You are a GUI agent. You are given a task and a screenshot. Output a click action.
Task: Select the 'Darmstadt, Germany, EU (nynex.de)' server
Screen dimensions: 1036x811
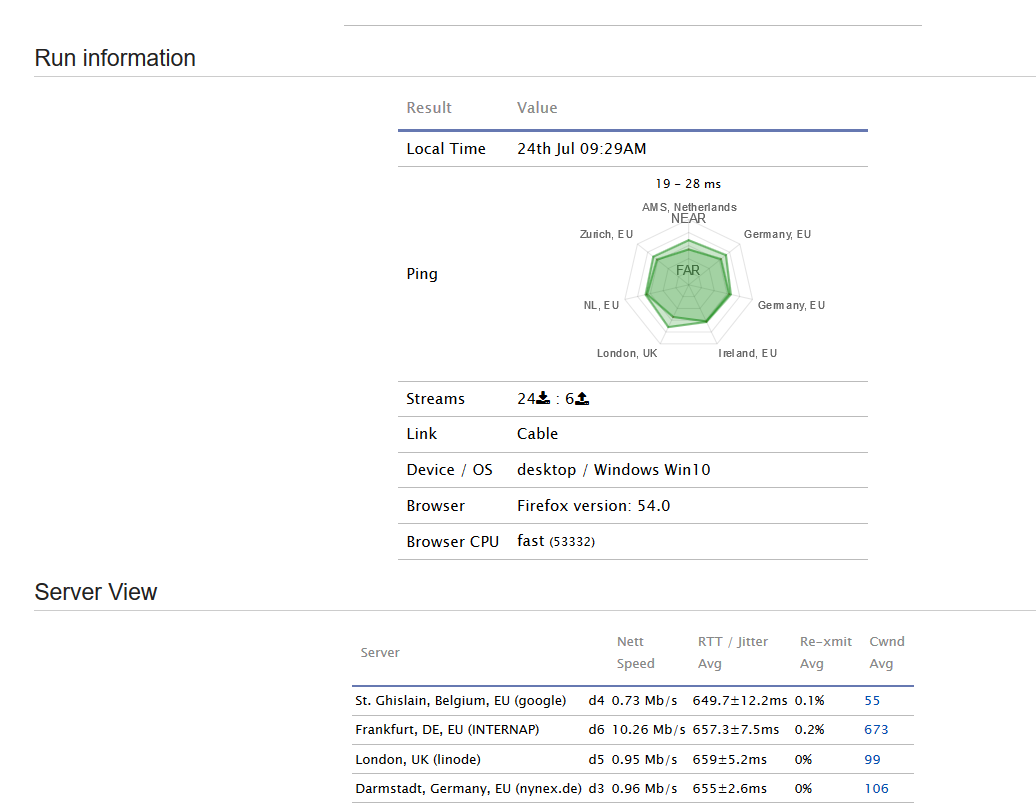468,789
